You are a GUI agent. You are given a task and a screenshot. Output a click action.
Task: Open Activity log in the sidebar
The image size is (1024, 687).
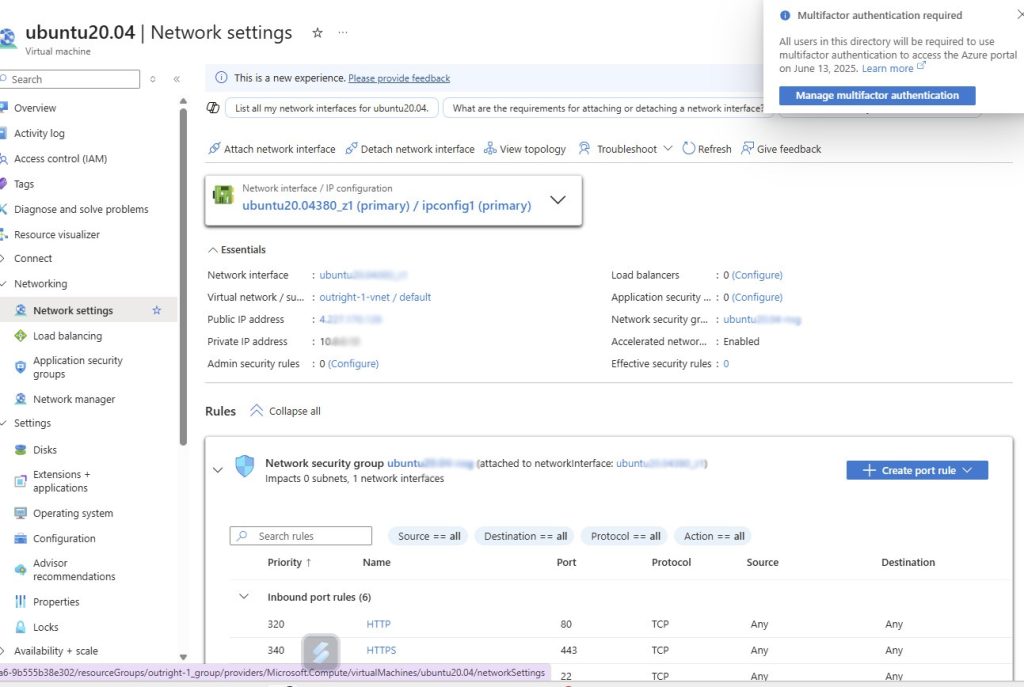point(39,133)
